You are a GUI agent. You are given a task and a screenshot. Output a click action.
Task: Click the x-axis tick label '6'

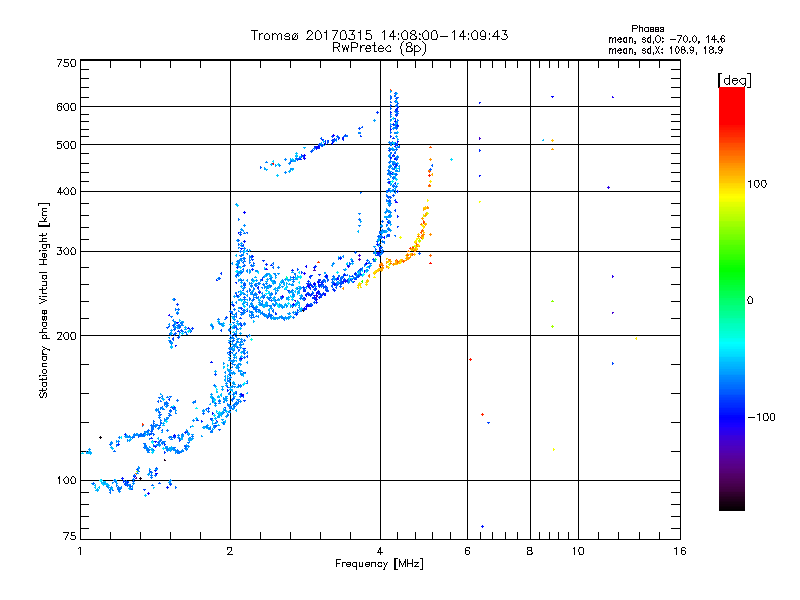tap(467, 551)
